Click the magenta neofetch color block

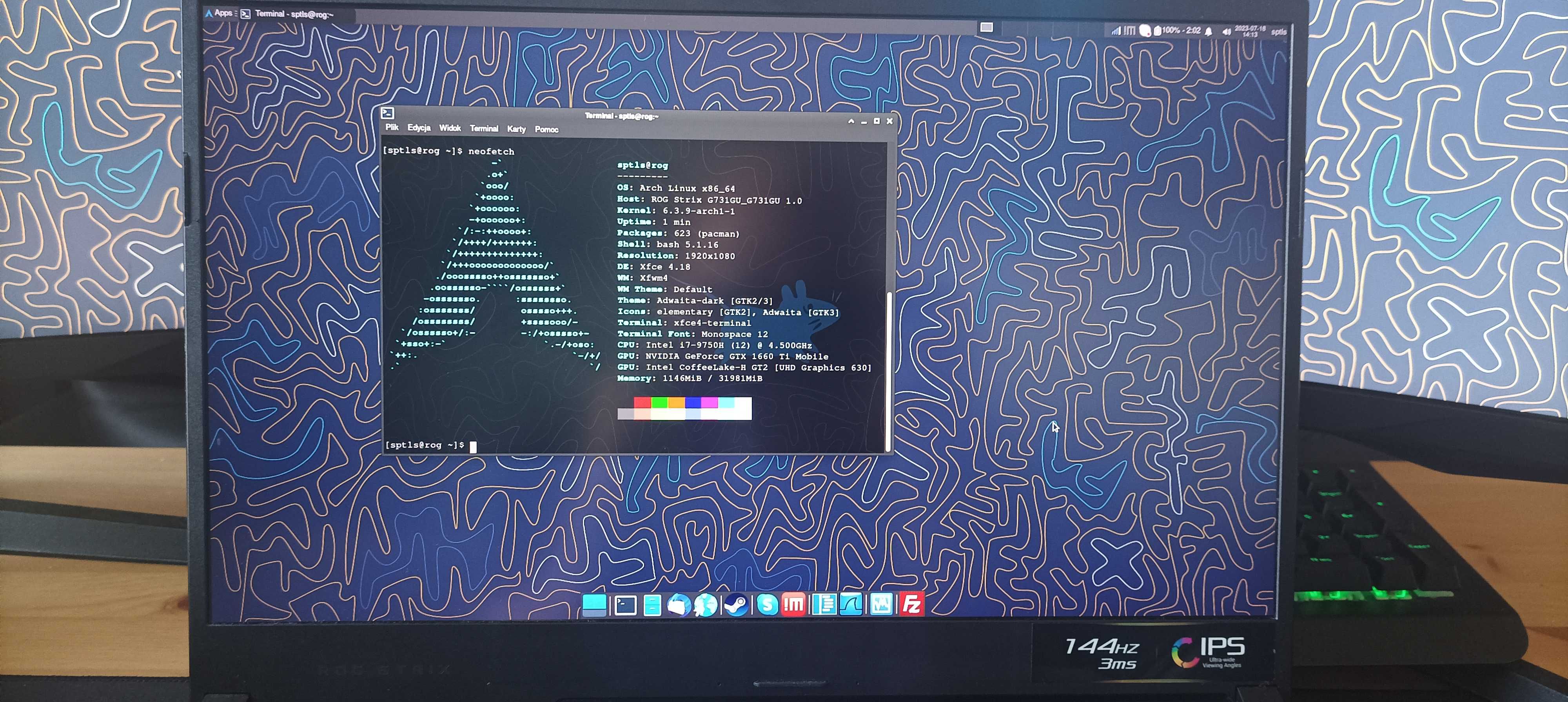pyautogui.click(x=709, y=403)
